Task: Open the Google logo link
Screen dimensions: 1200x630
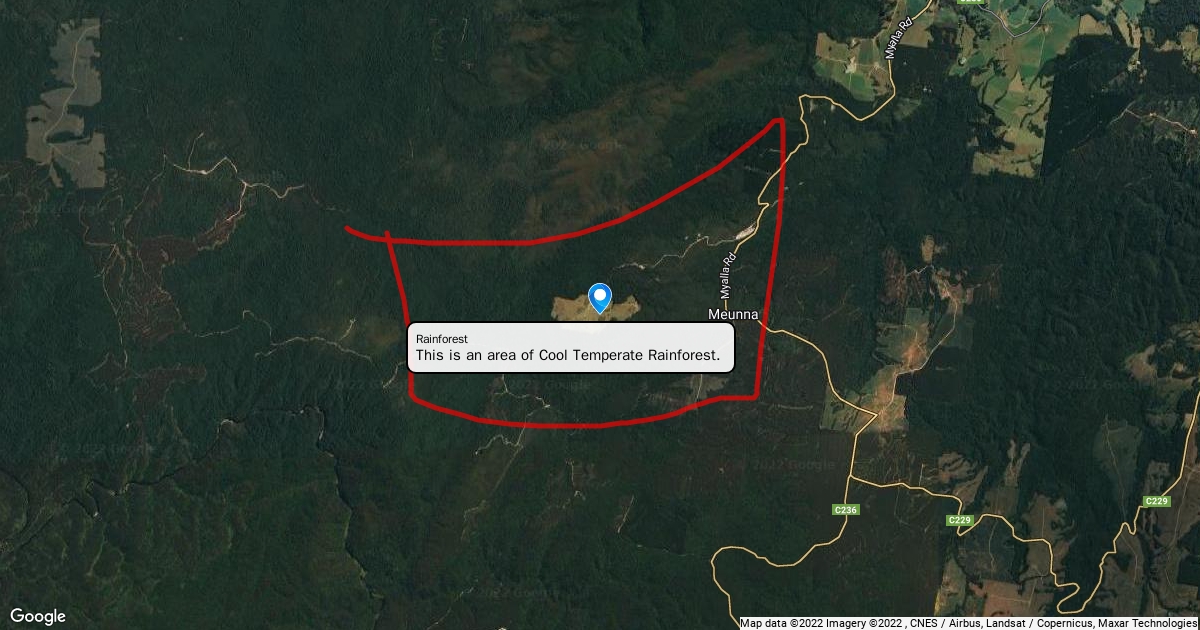Action: [x=38, y=616]
